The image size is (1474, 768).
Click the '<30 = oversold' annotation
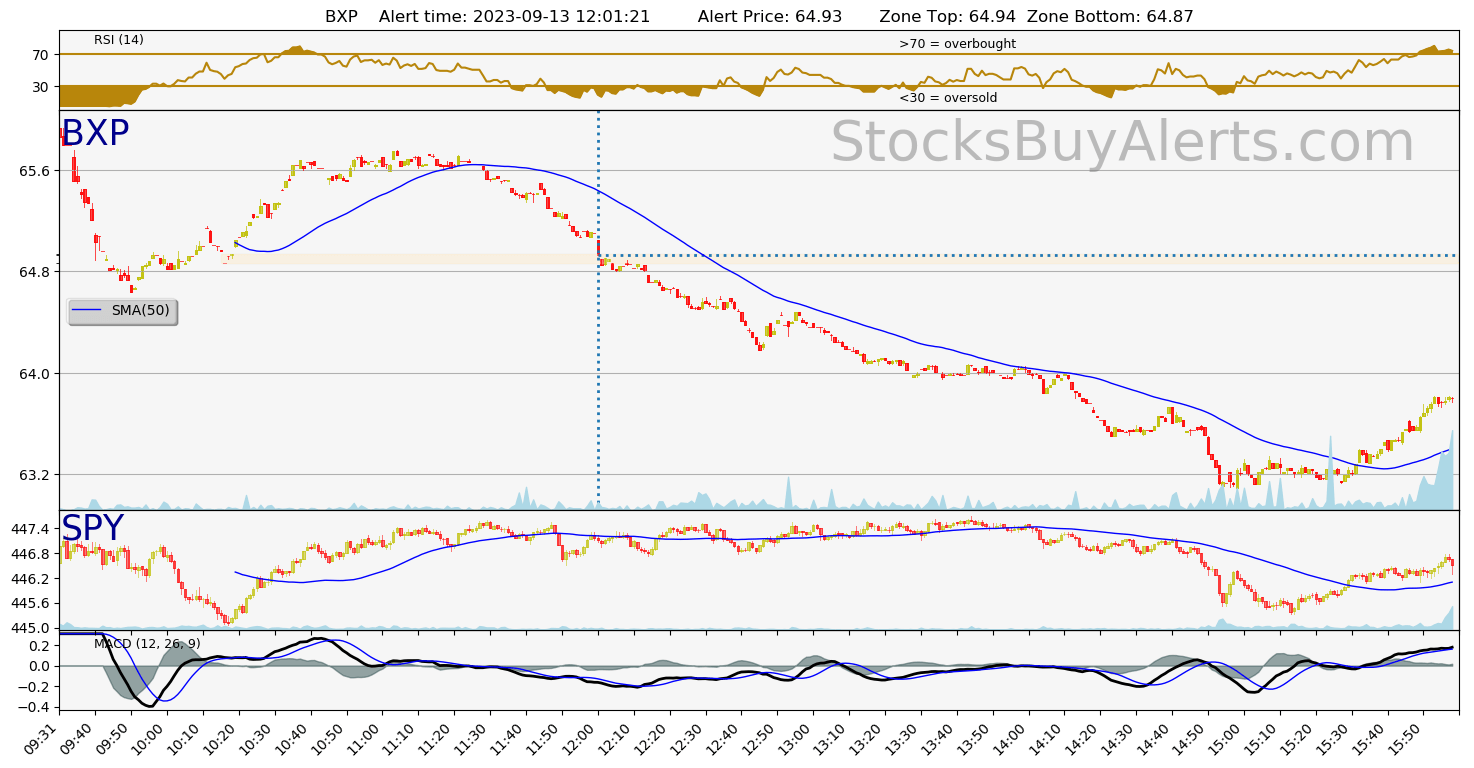pyautogui.click(x=948, y=98)
